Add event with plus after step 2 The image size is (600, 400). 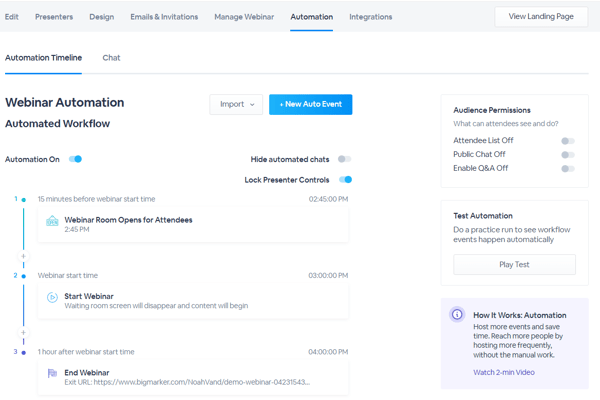[23, 333]
